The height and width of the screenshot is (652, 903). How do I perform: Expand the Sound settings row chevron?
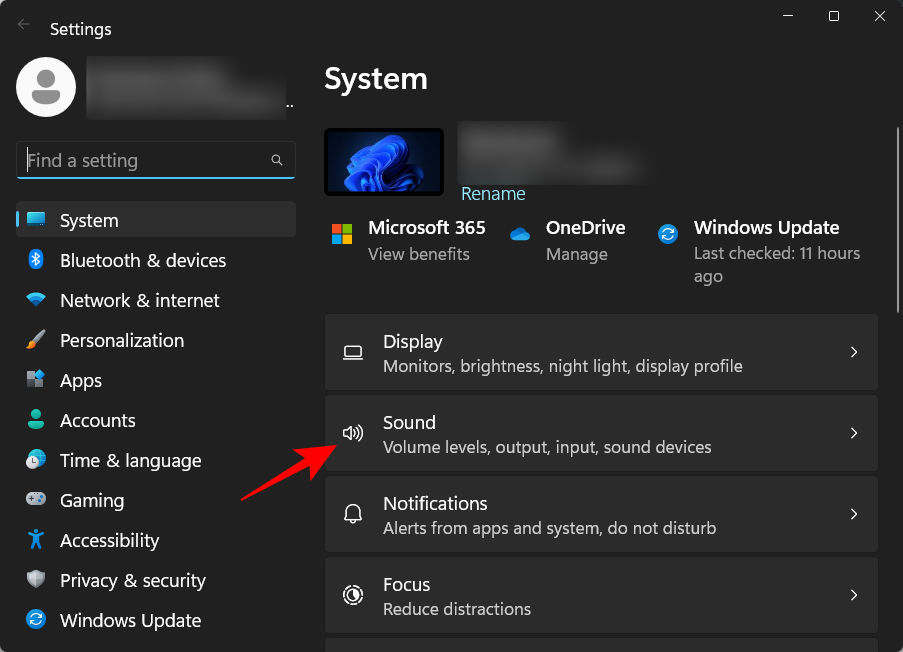(x=854, y=433)
